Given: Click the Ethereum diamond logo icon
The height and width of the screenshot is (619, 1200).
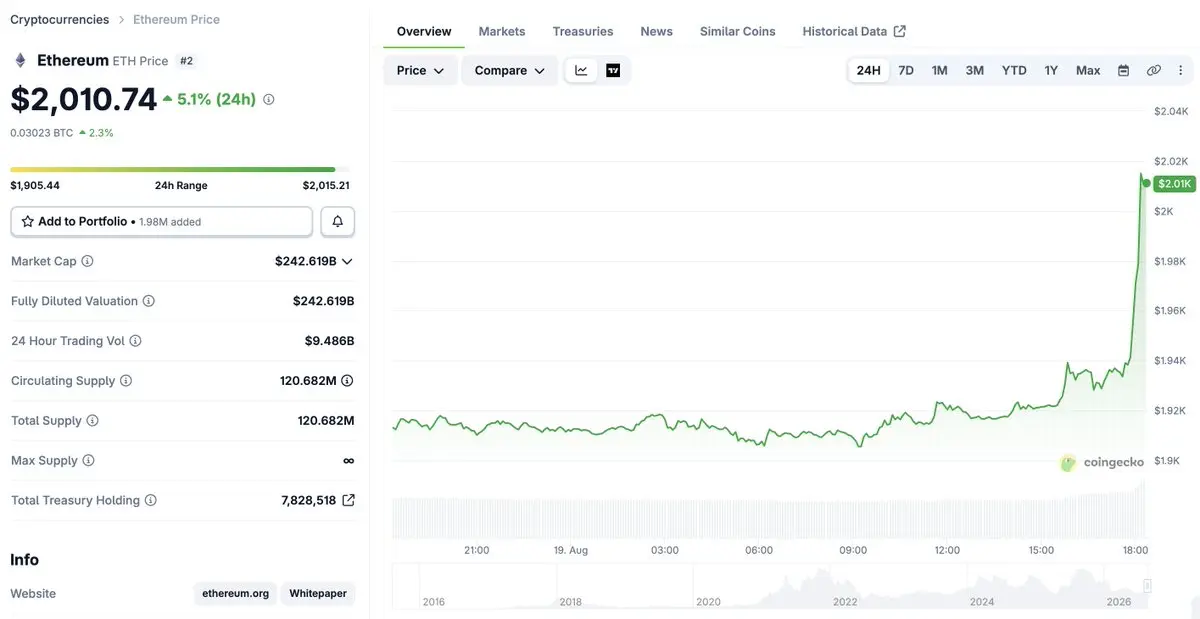Looking at the screenshot, I should (x=20, y=60).
